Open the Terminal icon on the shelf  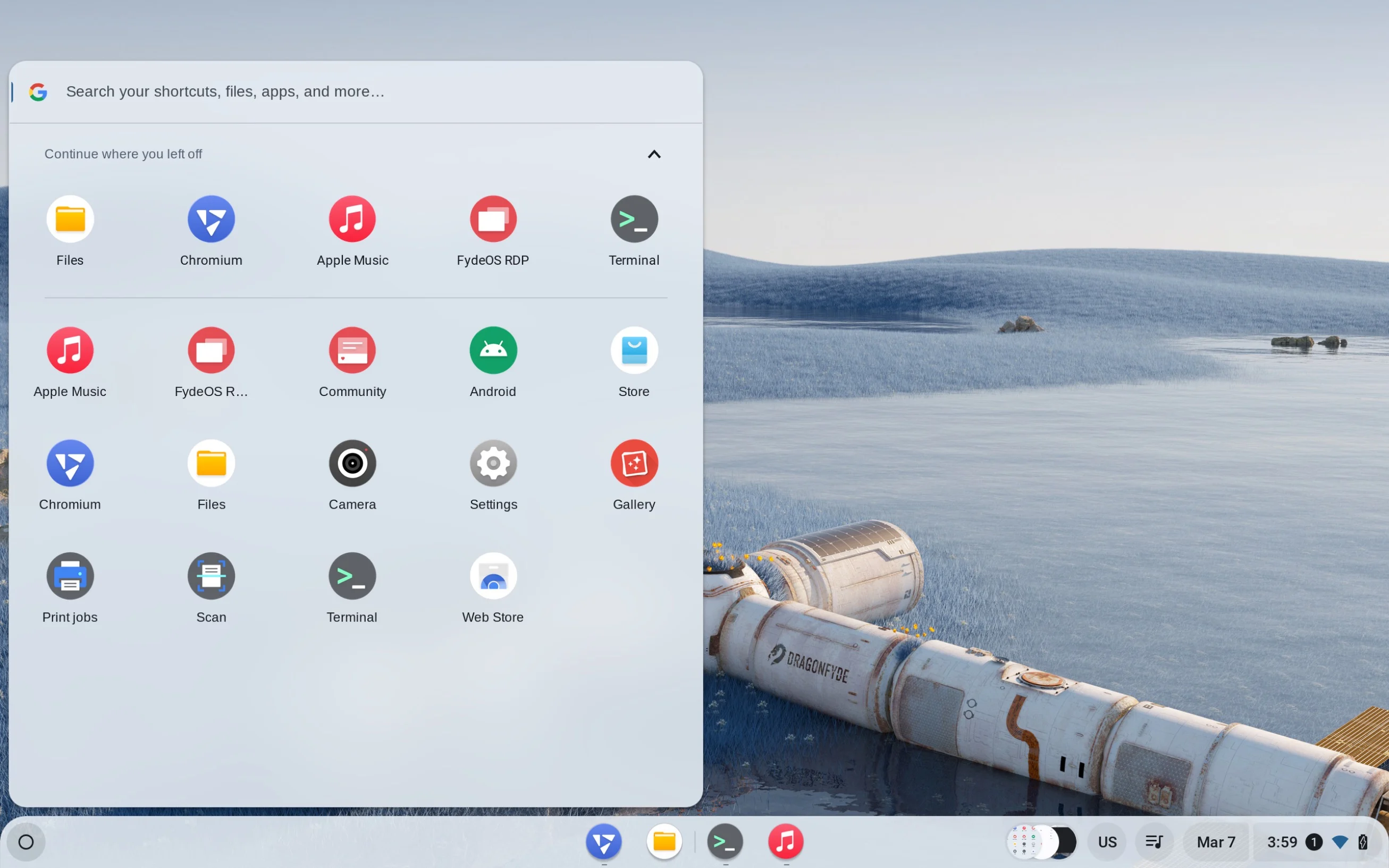725,841
